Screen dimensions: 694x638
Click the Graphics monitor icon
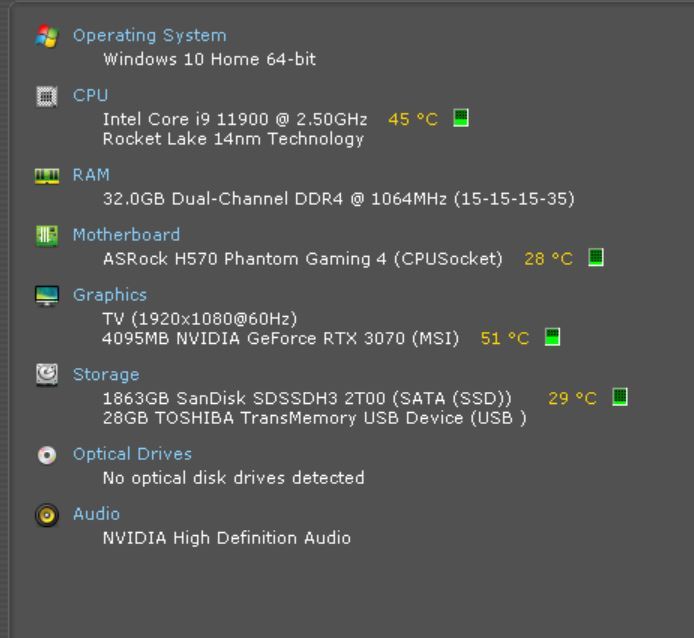click(46, 295)
